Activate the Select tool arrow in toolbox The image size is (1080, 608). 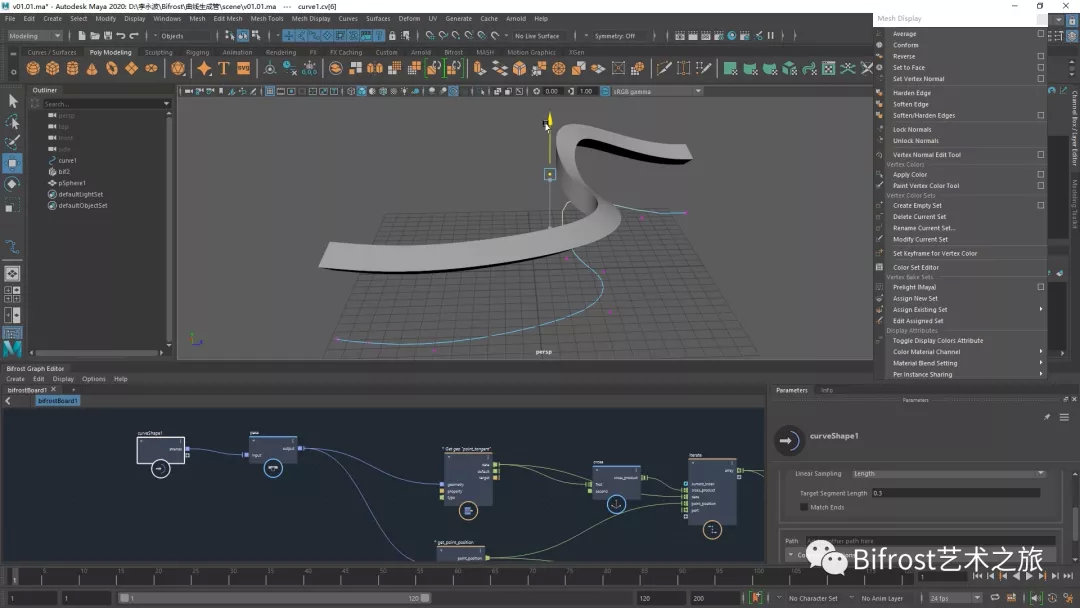13,101
